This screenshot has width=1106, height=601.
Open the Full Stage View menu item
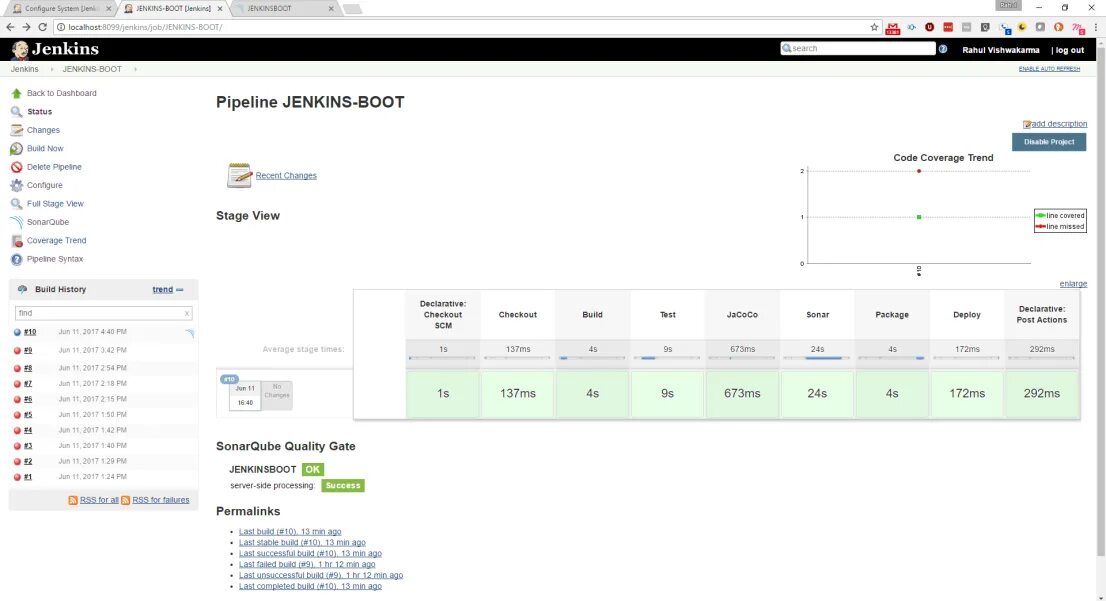click(x=55, y=203)
